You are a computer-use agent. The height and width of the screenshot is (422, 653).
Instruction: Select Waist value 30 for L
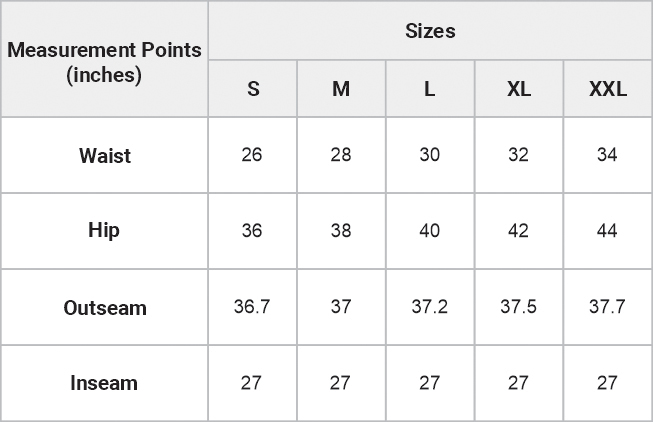coord(429,155)
